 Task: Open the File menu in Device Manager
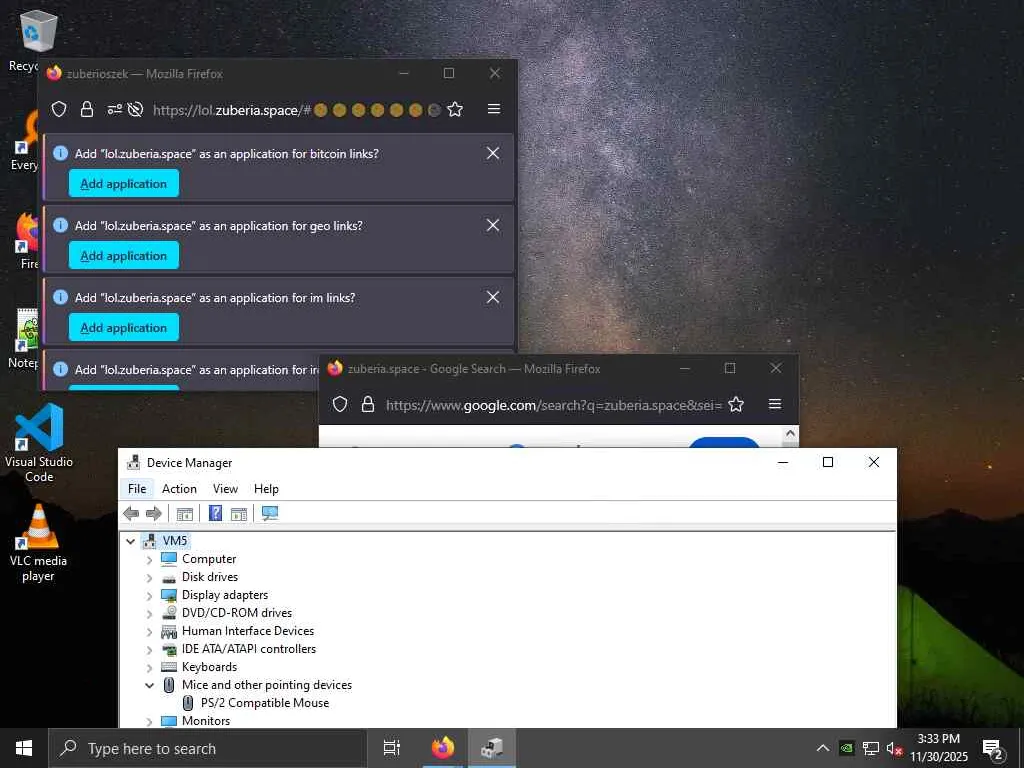point(137,488)
